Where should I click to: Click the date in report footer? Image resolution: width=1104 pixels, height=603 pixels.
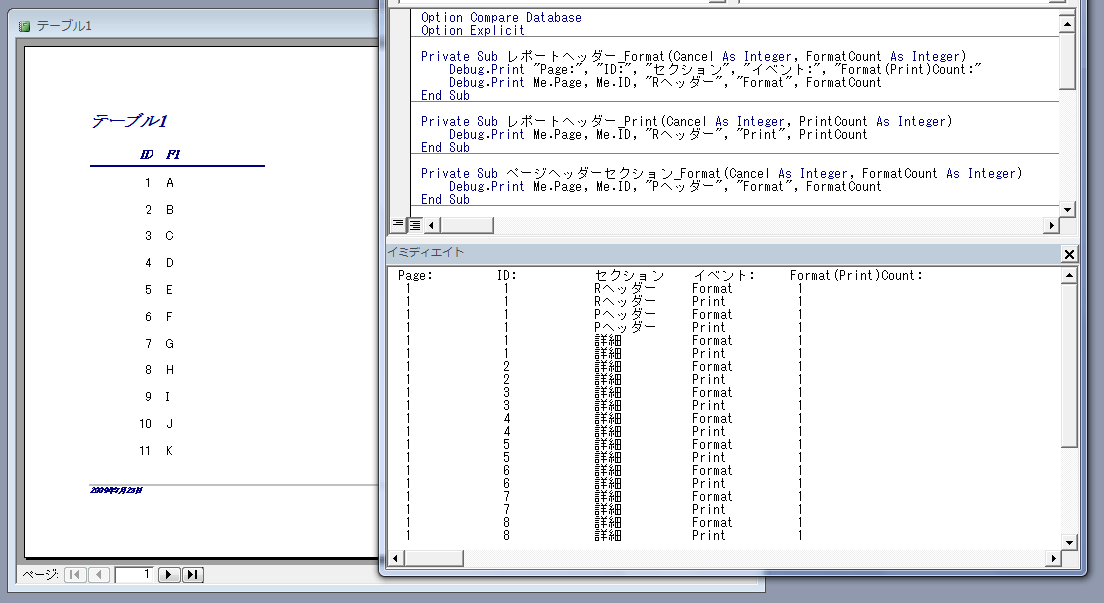tap(116, 490)
